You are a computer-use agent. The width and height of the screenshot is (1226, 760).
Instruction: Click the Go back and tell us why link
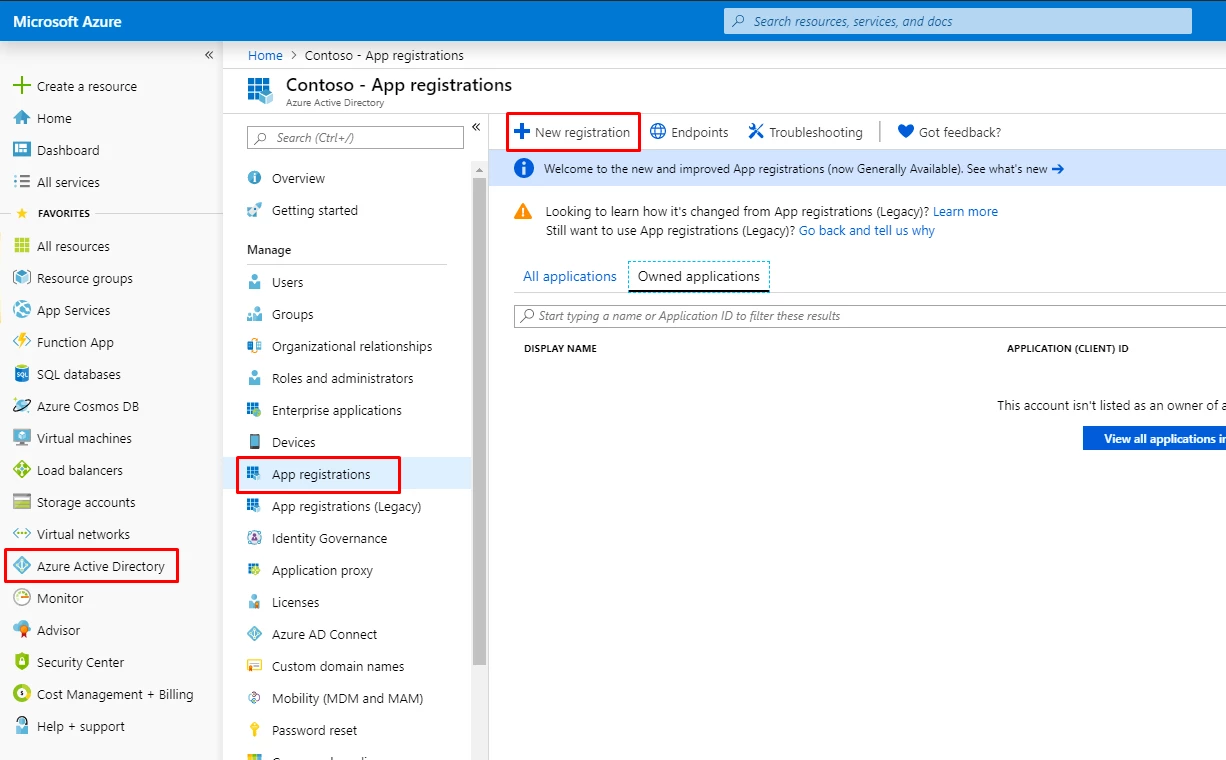(x=867, y=230)
